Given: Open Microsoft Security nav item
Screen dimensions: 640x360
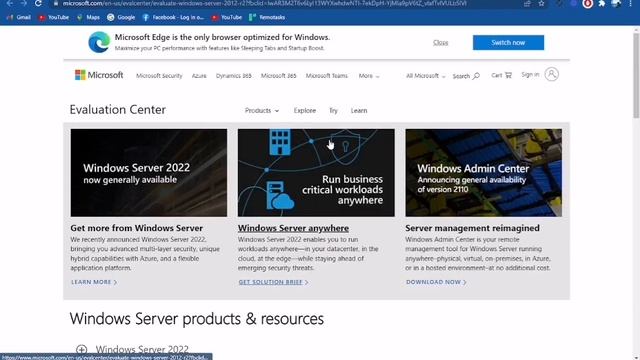Looking at the screenshot, I should 159,76.
